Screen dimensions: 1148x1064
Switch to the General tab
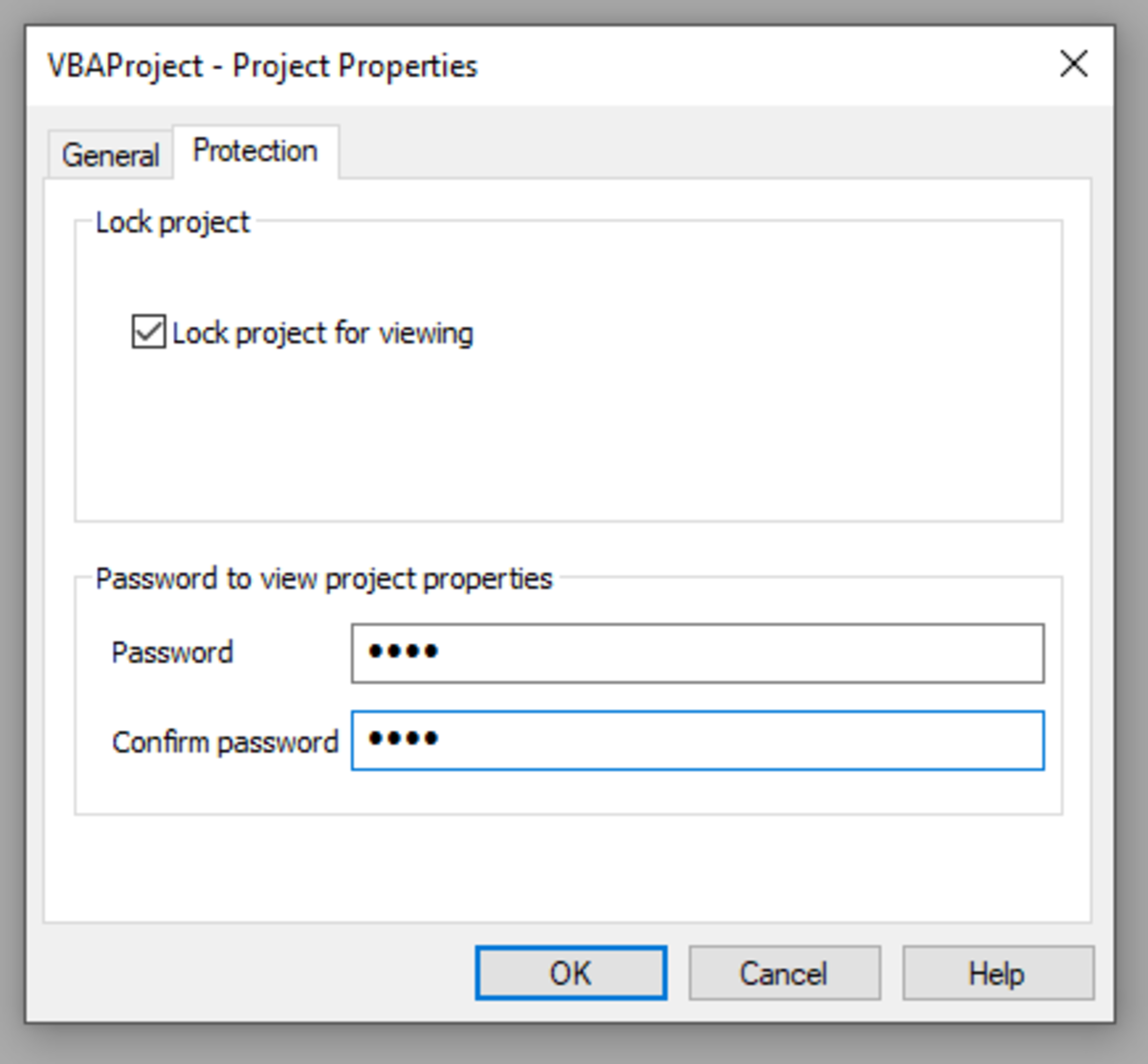coord(110,154)
